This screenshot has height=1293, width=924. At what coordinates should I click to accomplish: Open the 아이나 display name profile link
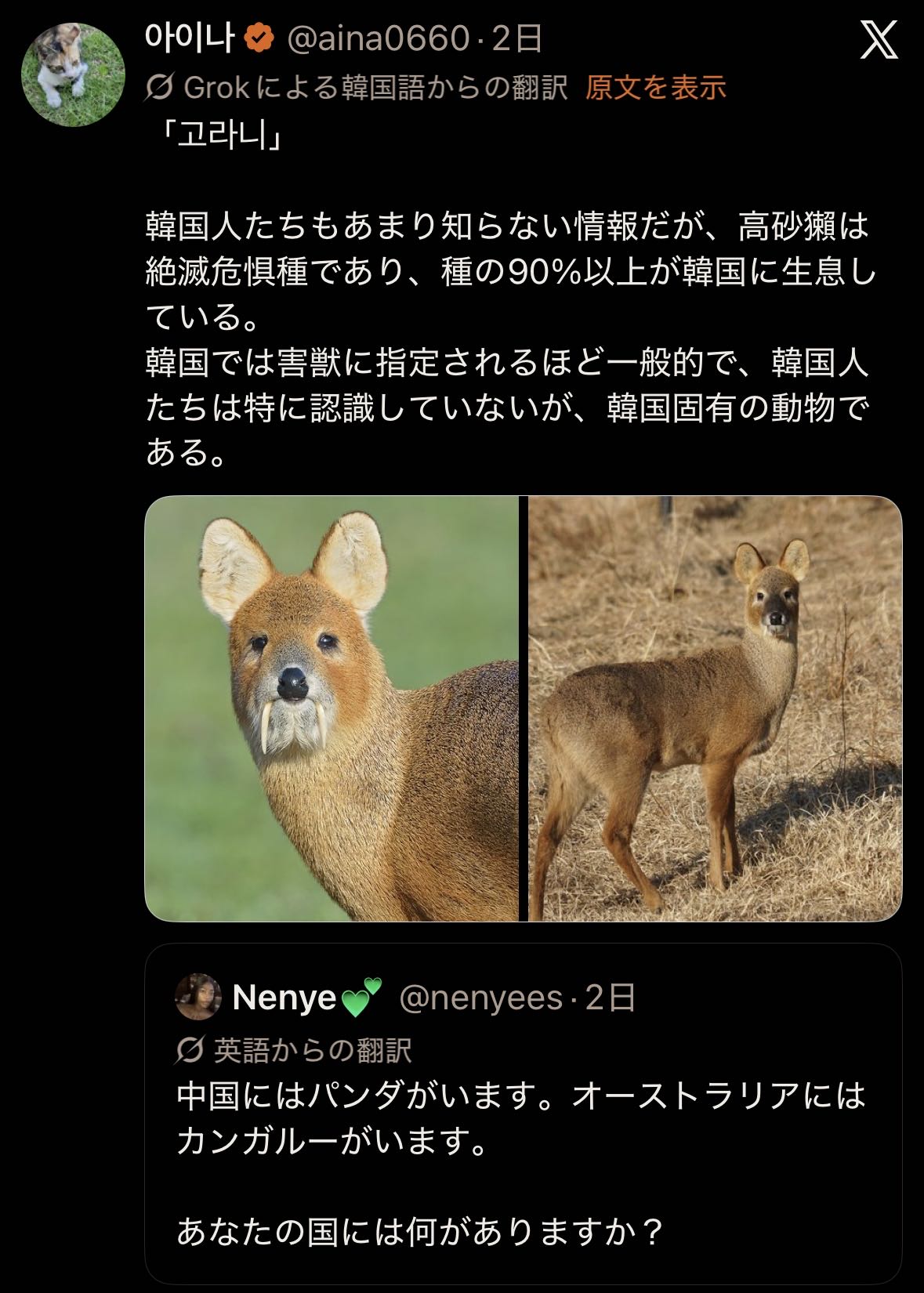pos(191,38)
